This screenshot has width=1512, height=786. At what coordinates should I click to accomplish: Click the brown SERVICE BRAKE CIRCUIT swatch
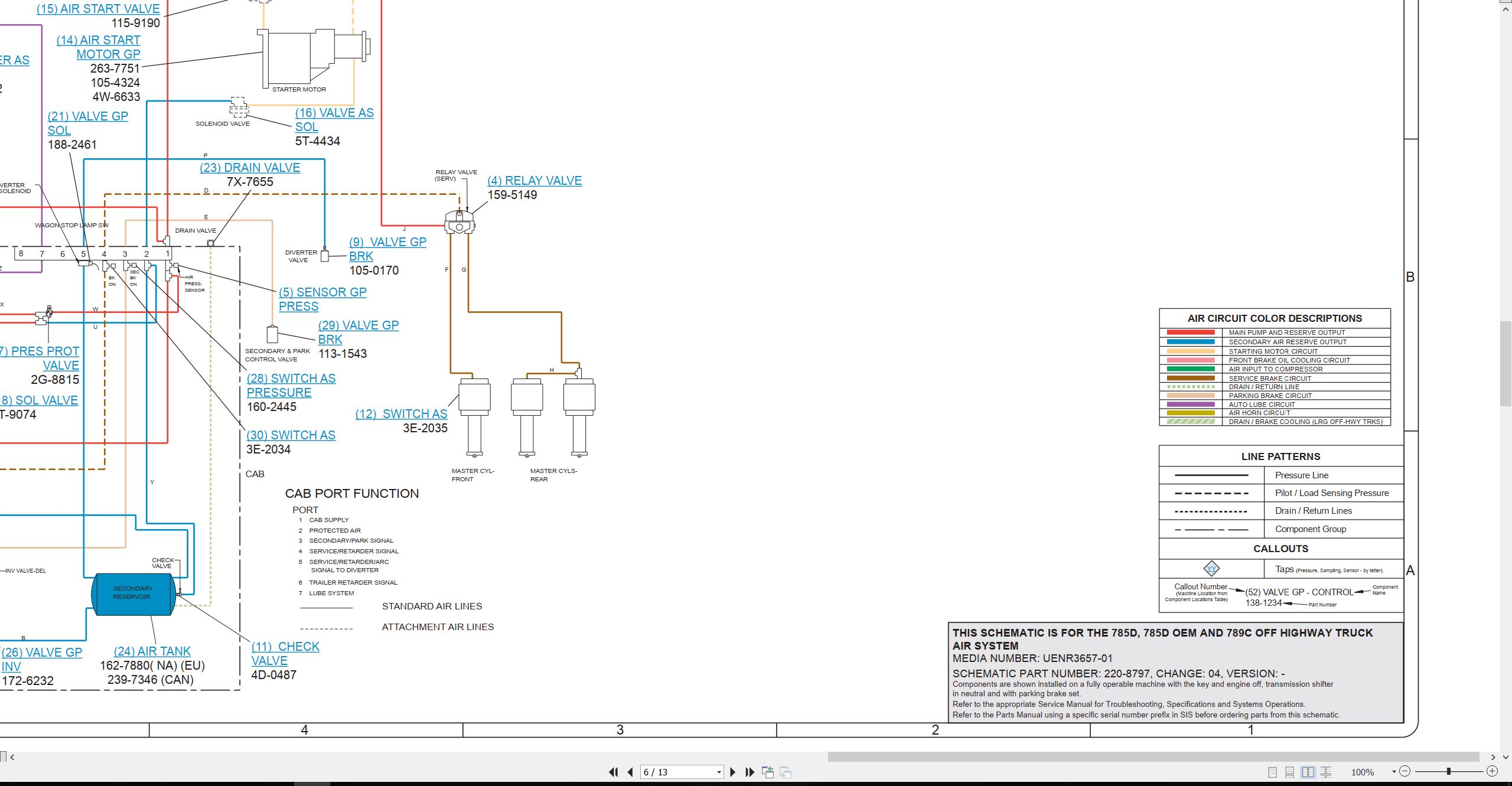coord(1191,378)
